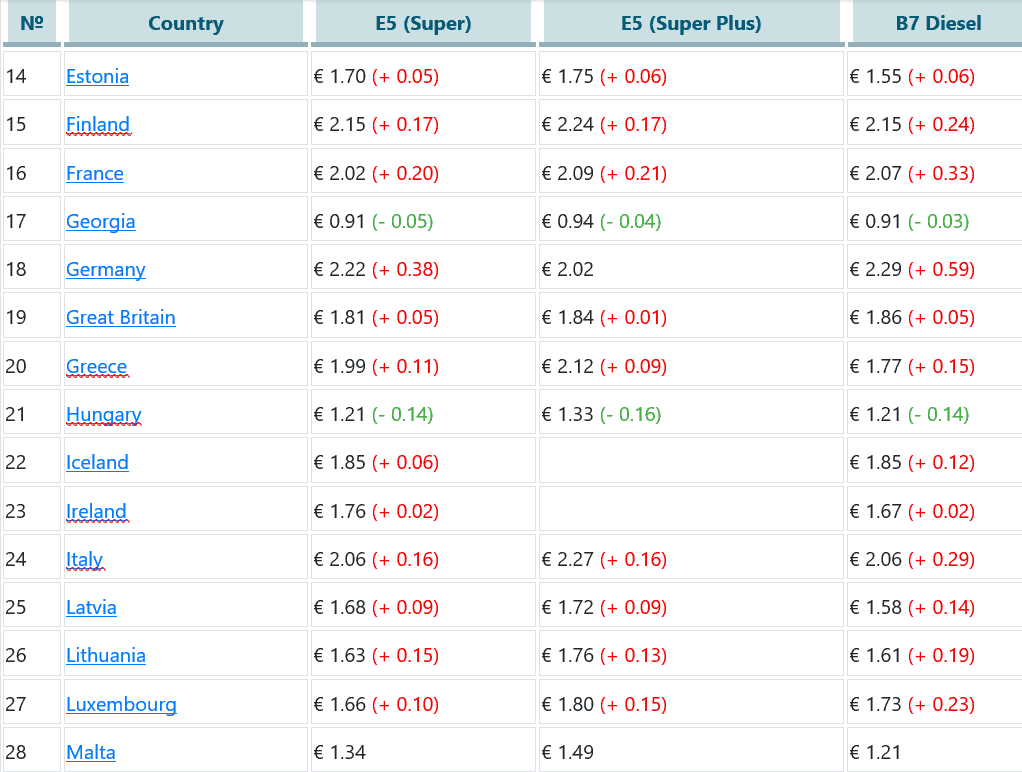Image resolution: width=1022 pixels, height=772 pixels.
Task: Go to the Iceland link
Action: point(97,462)
